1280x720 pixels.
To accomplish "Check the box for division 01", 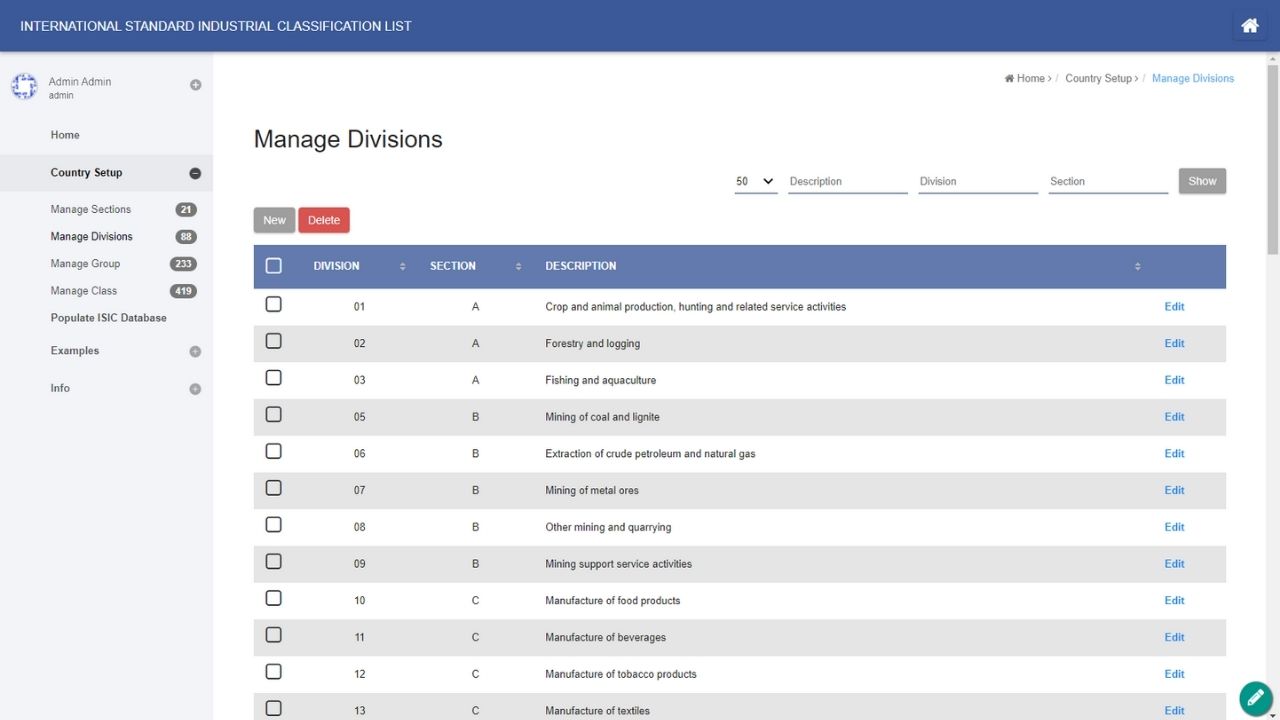I will click(x=274, y=305).
